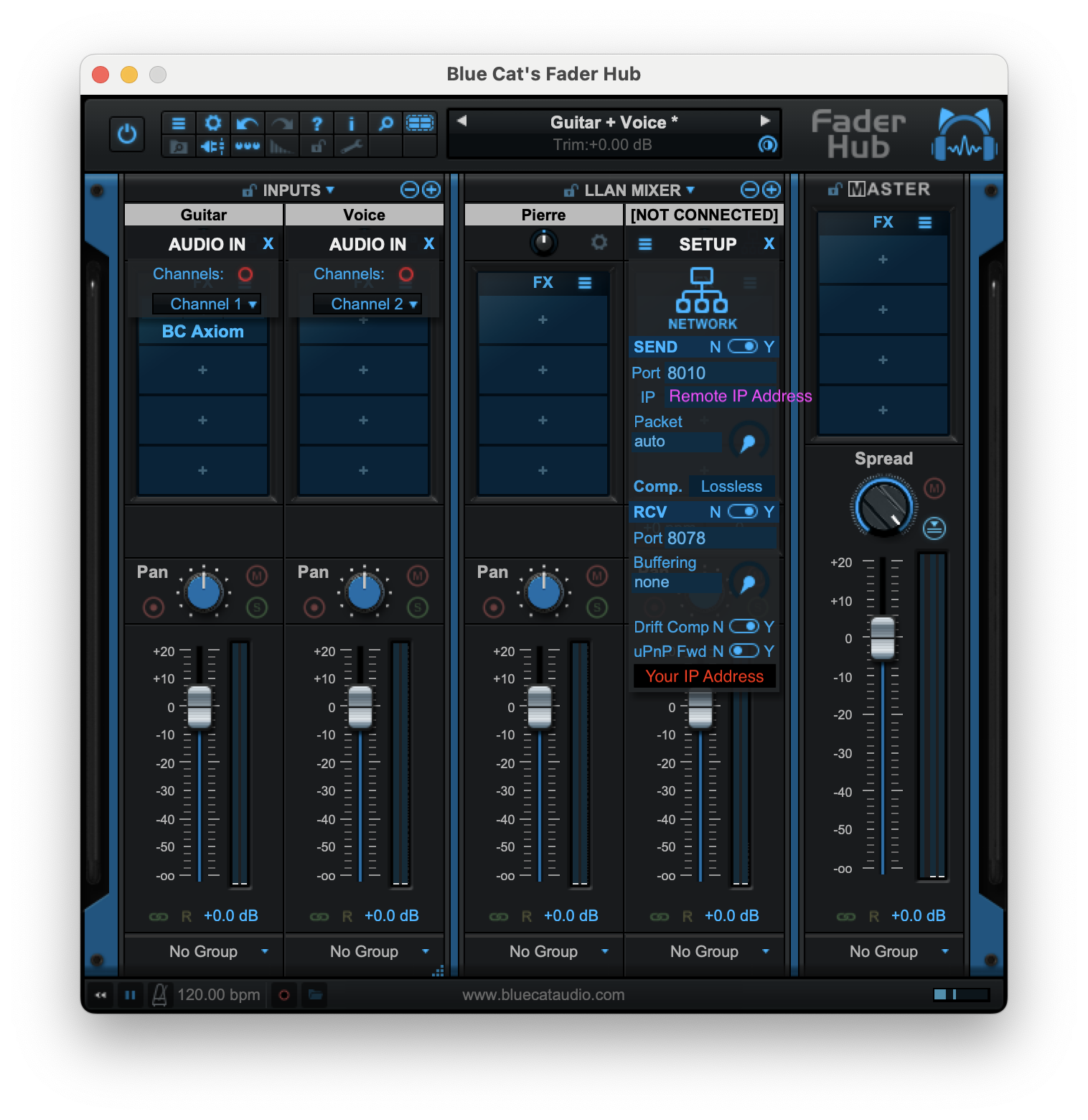Expand the LLAN MIXER section dropdown arrow
This screenshot has height=1120, width=1088.
coord(690,190)
